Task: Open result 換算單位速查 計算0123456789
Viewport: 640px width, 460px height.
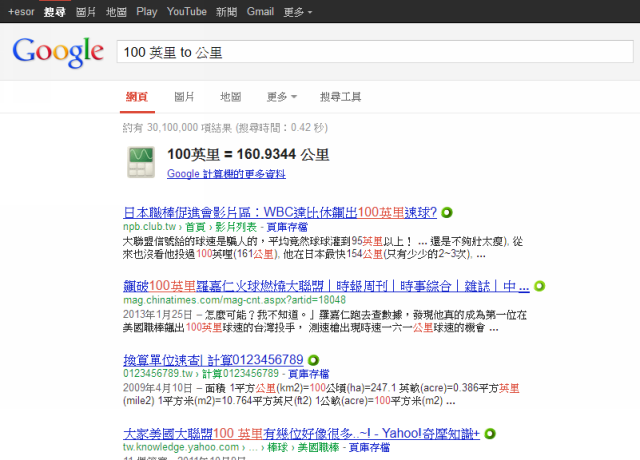Action: (213, 360)
